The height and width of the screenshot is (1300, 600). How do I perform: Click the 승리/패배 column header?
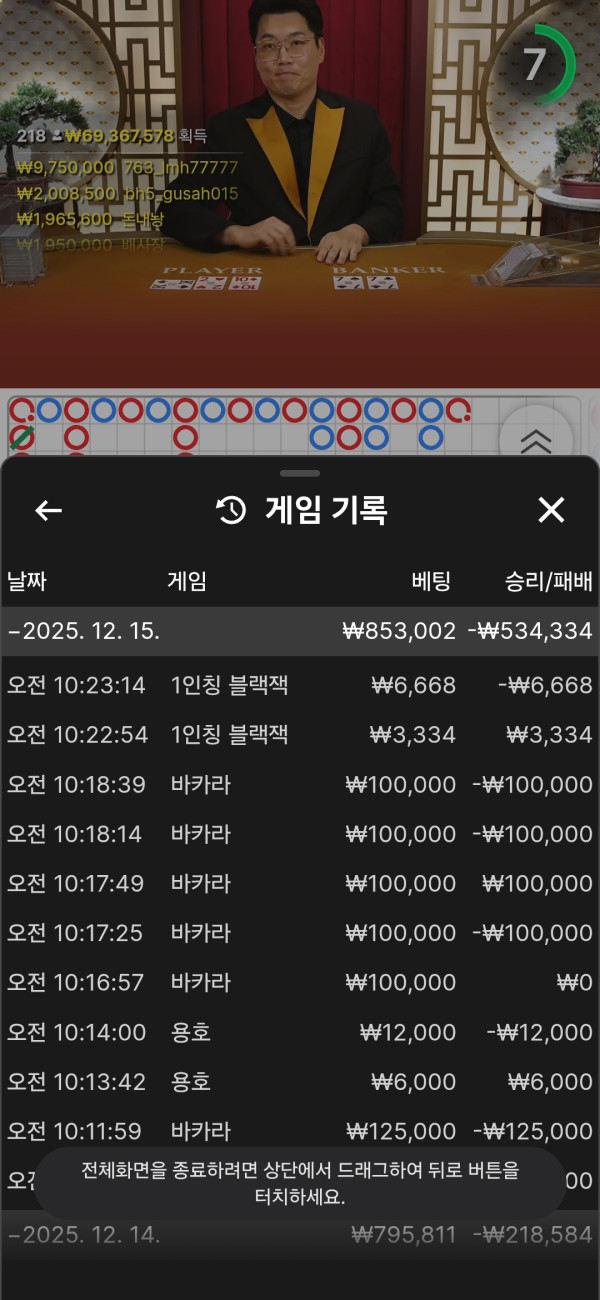click(x=549, y=581)
